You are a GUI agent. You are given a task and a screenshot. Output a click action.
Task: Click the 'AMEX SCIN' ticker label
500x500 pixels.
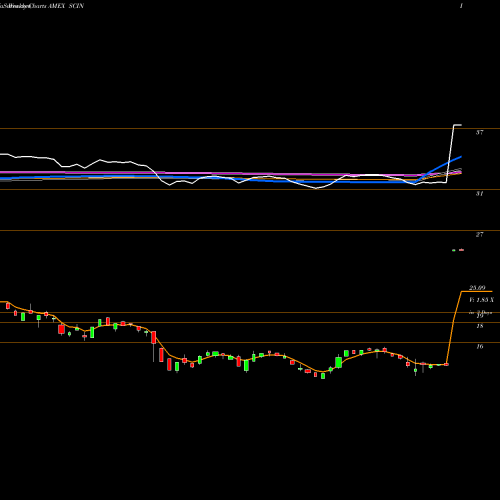tap(66, 6)
